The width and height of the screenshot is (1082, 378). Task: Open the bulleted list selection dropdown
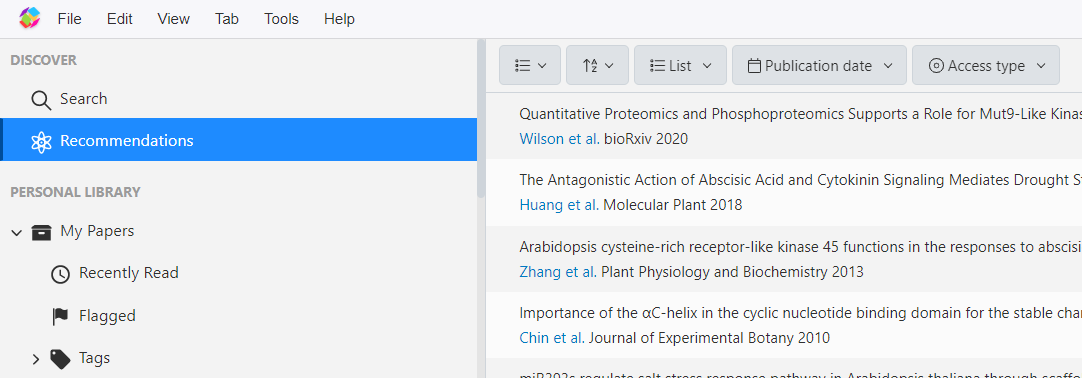pyautogui.click(x=530, y=66)
